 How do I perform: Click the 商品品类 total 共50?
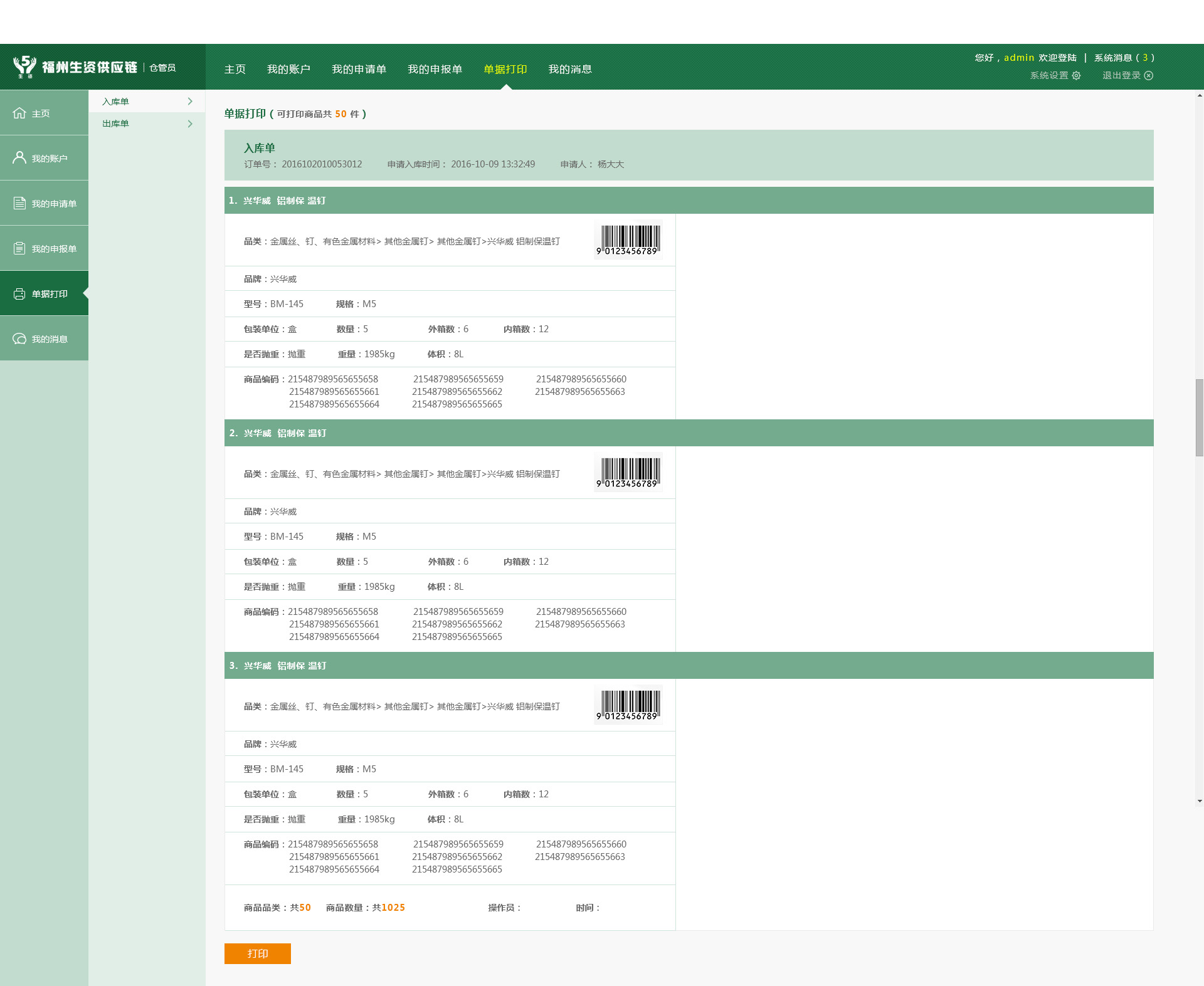300,908
